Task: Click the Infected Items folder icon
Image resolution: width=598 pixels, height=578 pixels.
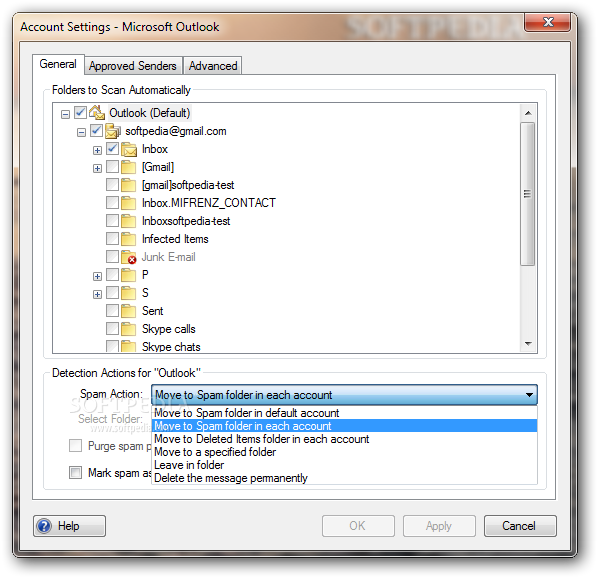Action: pyautogui.click(x=129, y=239)
